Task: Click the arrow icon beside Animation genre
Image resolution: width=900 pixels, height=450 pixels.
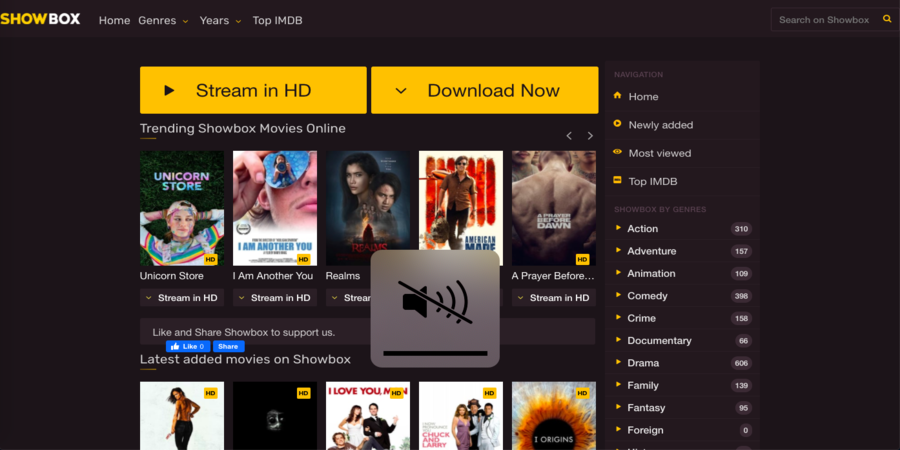Action: coord(618,272)
